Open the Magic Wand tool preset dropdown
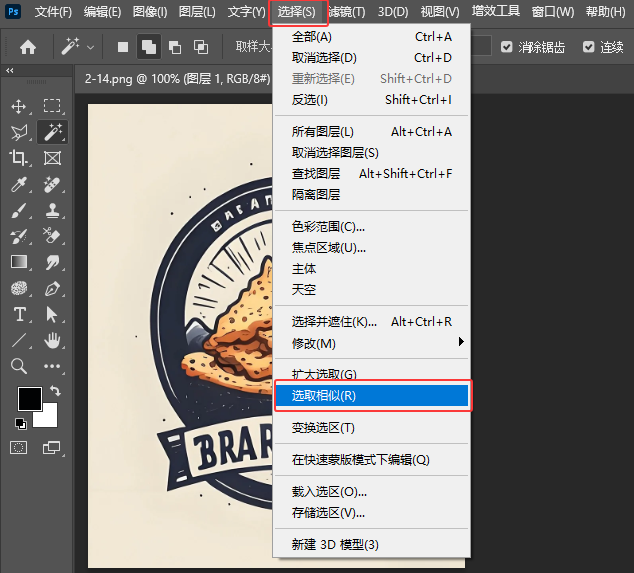The height and width of the screenshot is (573, 634). click(x=91, y=48)
